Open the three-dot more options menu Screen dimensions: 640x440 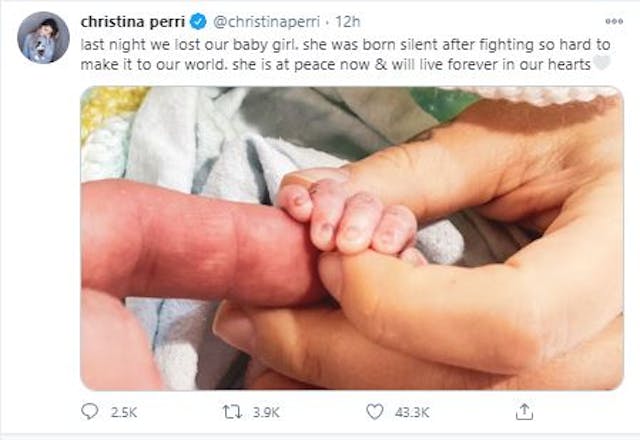(610, 21)
